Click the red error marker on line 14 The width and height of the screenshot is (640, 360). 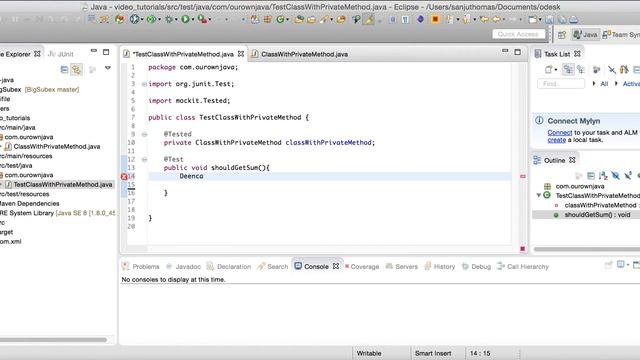pos(124,176)
